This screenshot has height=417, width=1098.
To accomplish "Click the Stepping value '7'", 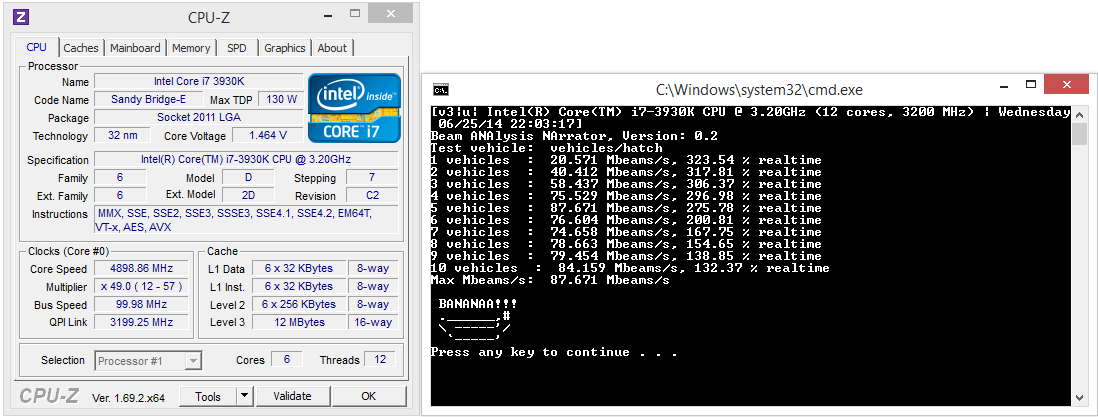I will tap(372, 178).
